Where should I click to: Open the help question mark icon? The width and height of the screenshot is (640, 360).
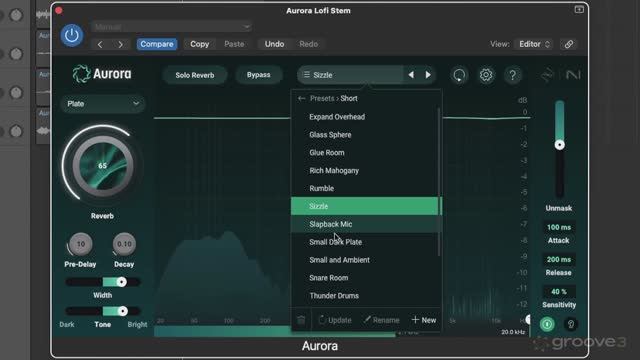click(x=513, y=75)
